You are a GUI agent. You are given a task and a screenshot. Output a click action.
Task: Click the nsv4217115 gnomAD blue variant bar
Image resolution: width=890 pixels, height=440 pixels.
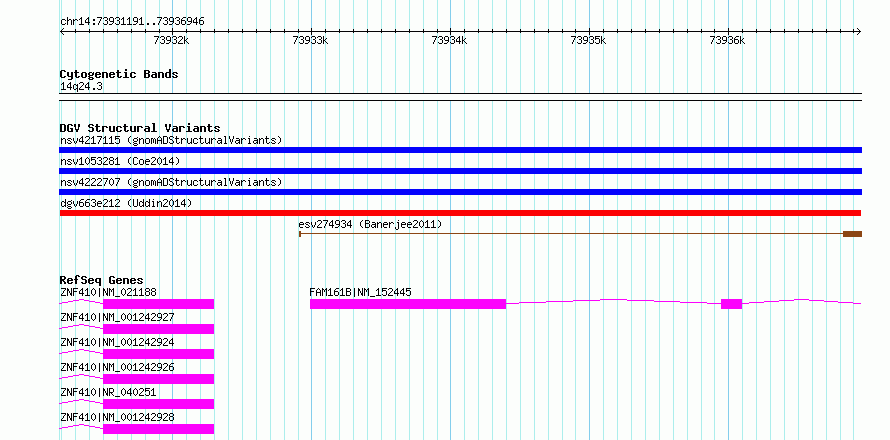(x=460, y=150)
